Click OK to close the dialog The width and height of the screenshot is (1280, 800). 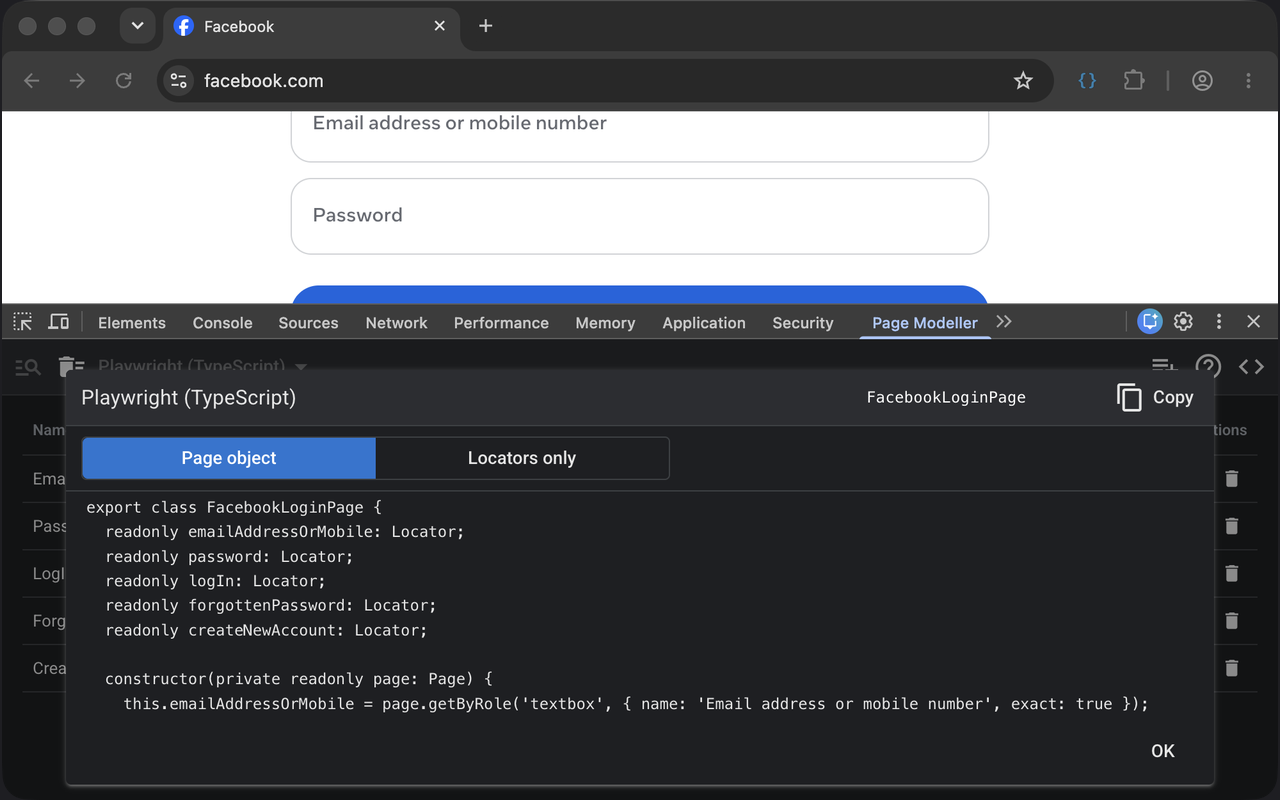[x=1163, y=751]
